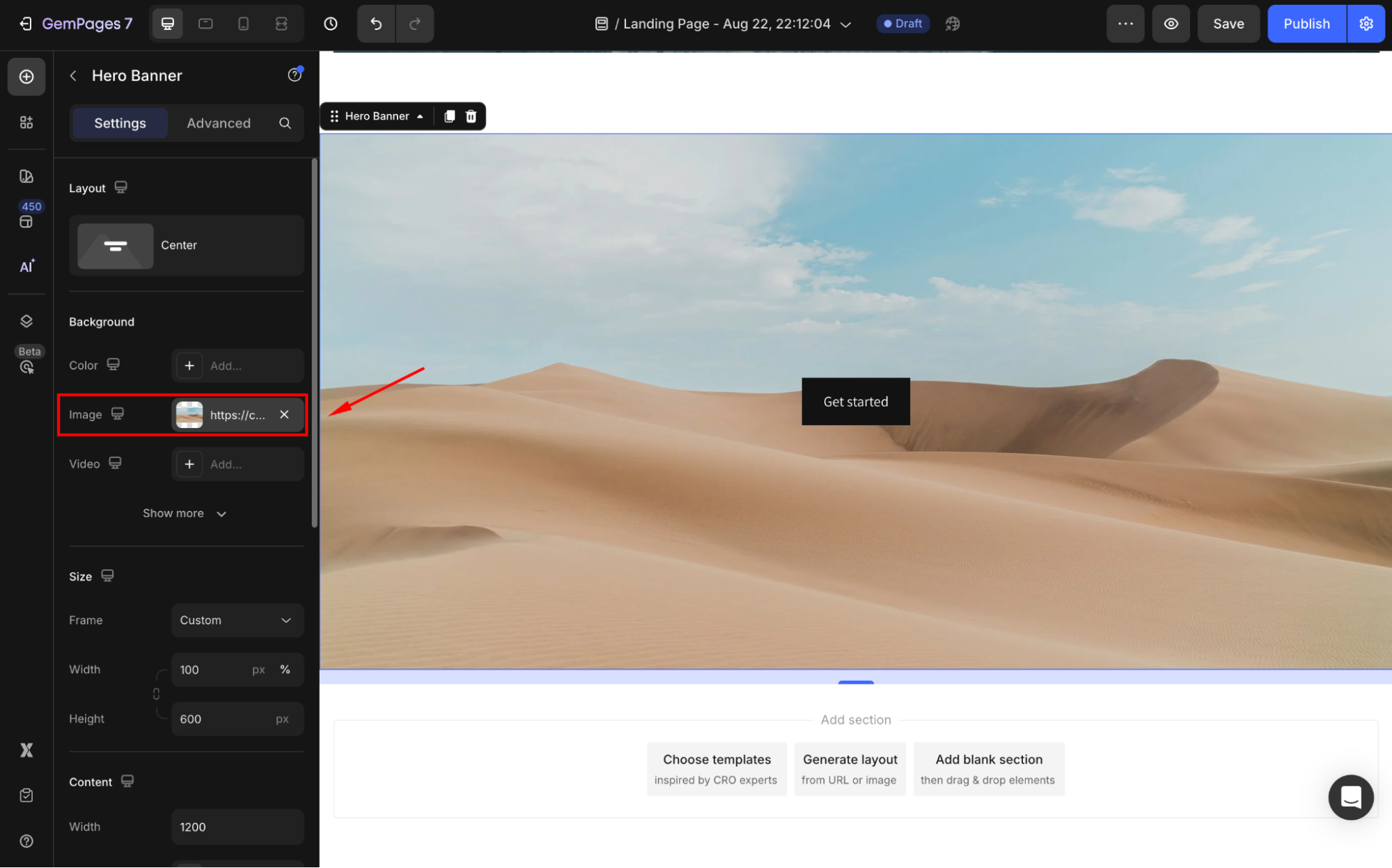The image size is (1392, 868).
Task: Add a background color swatch
Action: [189, 366]
